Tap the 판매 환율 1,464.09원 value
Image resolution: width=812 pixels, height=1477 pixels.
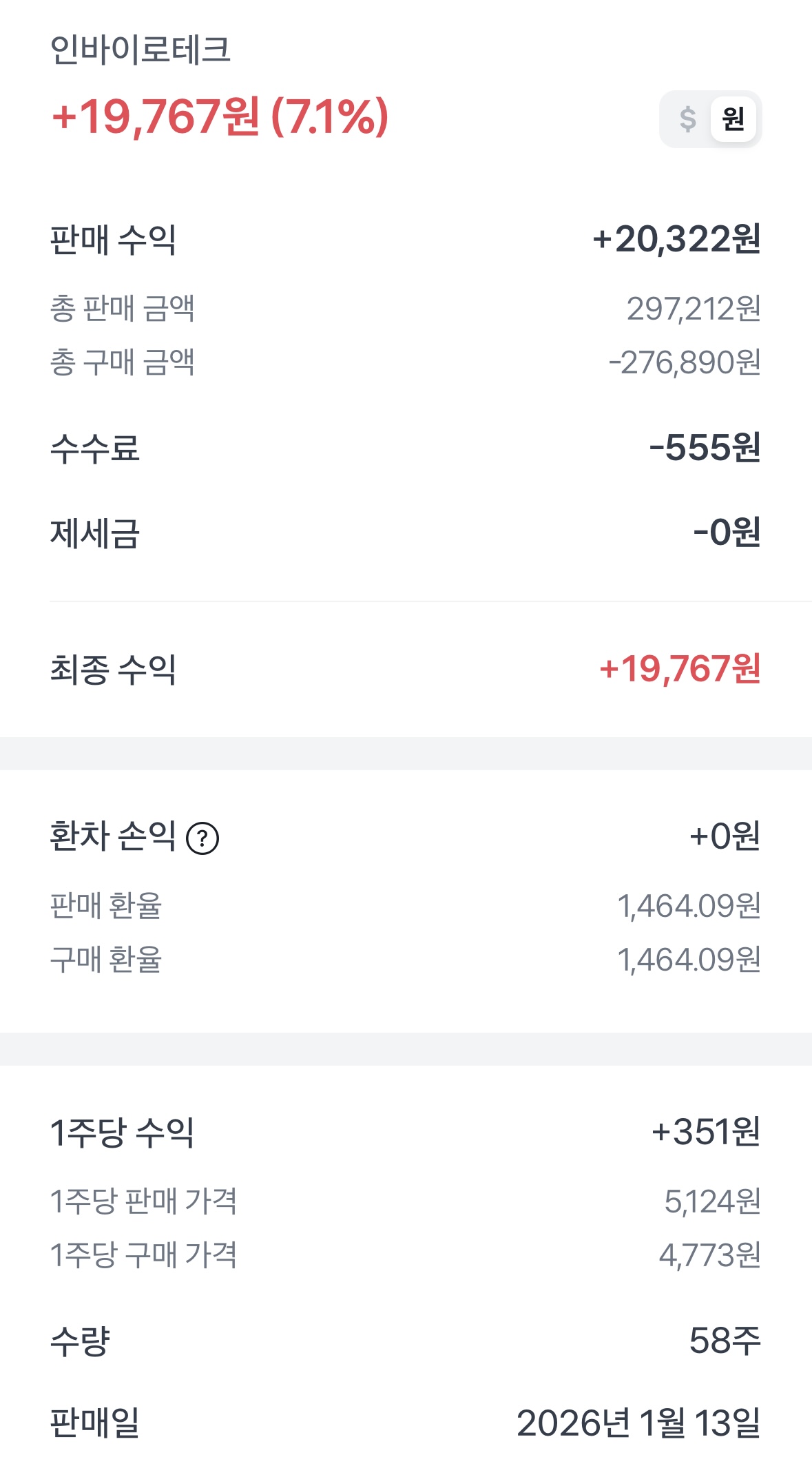click(x=689, y=906)
